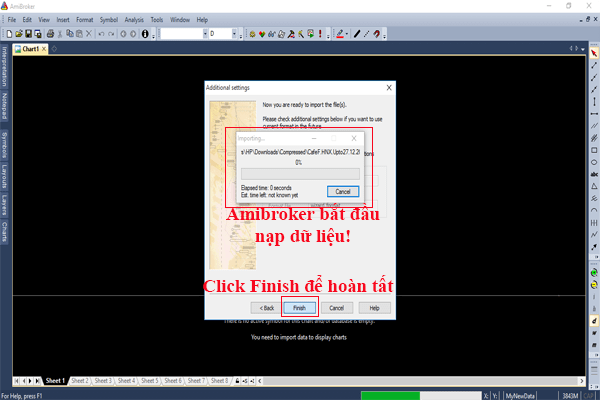This screenshot has height=400, width=600.
Task: Open the Analysis menu
Action: [134, 20]
